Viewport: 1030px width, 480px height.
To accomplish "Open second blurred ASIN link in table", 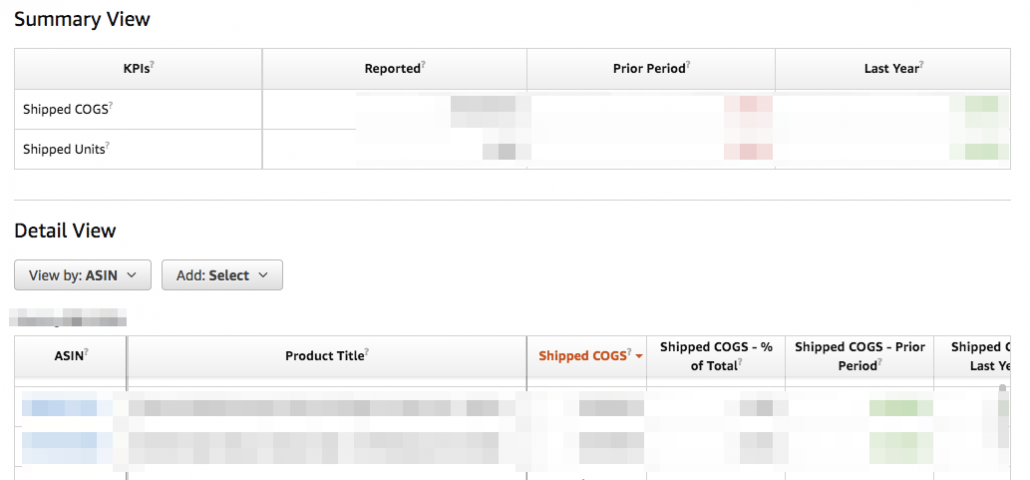I will pyautogui.click(x=59, y=448).
